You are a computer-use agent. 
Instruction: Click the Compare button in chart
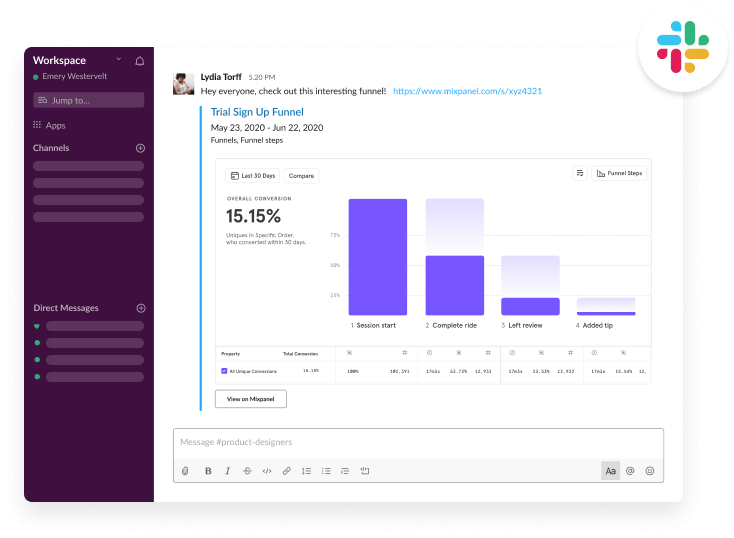(301, 176)
